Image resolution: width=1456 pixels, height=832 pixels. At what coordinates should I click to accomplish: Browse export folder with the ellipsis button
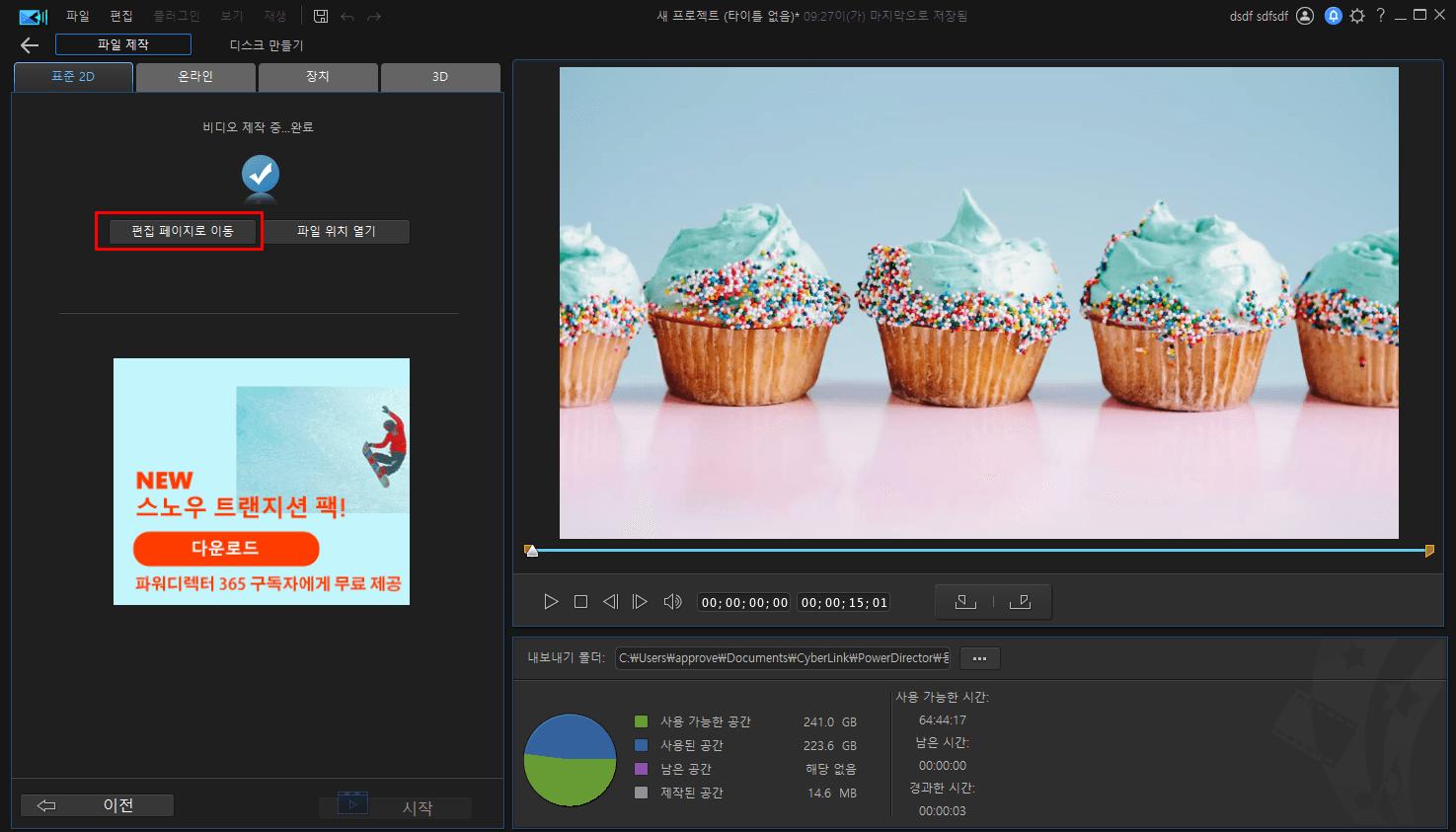979,658
